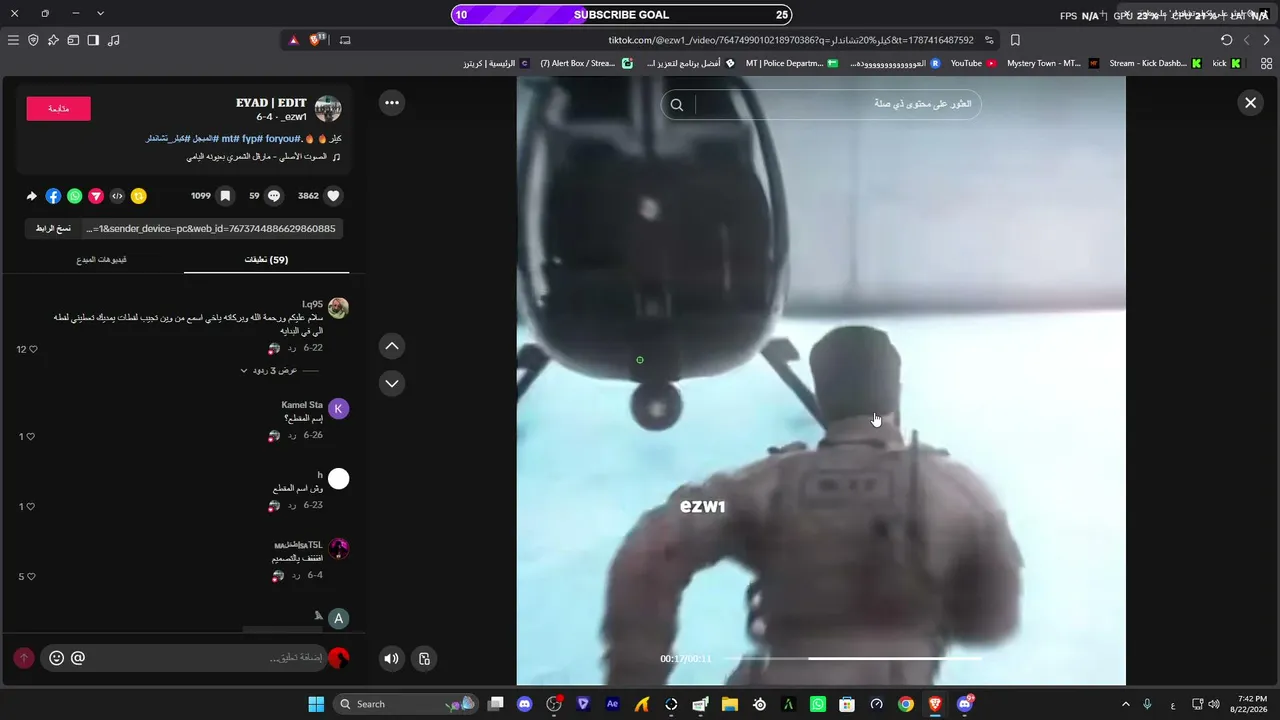
Task: Open Kamel Sta's purple K avatar
Action: (339, 408)
